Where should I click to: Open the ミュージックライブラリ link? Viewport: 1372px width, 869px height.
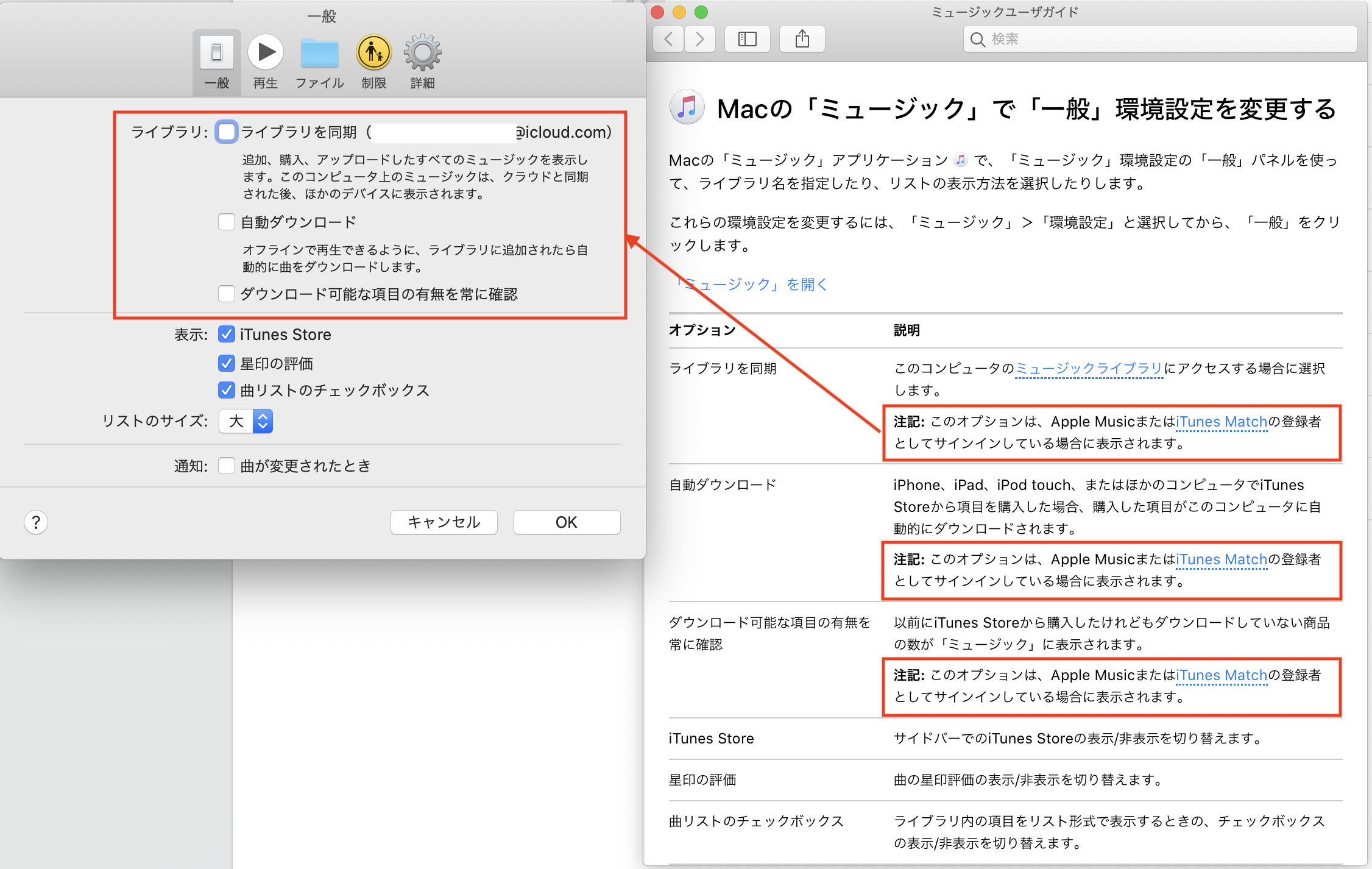tap(1089, 368)
